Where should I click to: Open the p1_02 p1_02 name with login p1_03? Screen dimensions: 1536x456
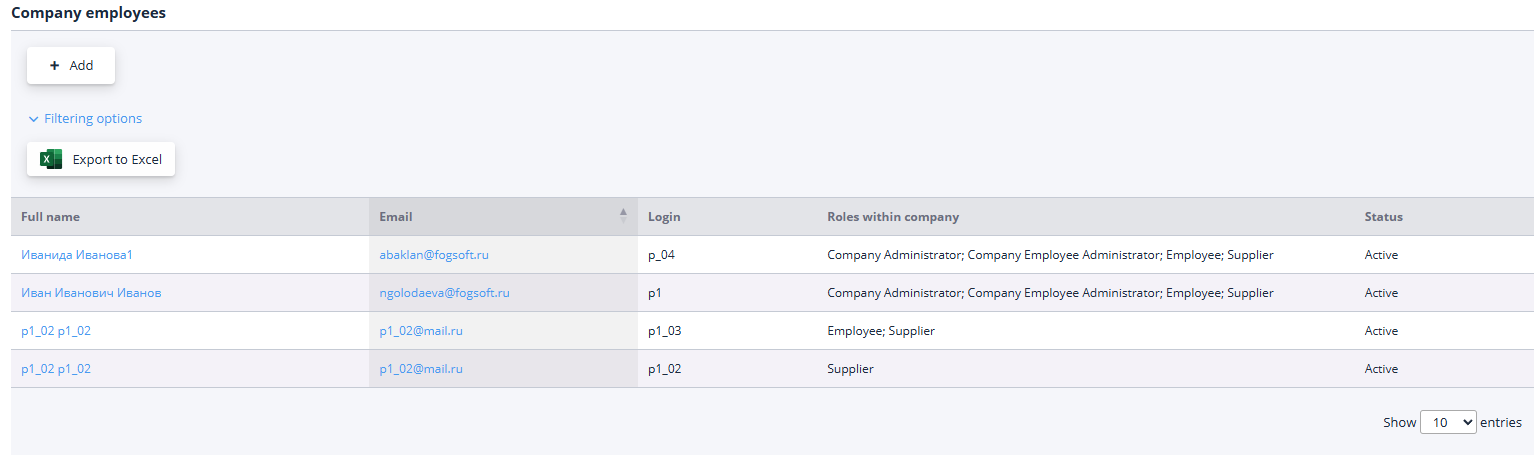click(56, 331)
